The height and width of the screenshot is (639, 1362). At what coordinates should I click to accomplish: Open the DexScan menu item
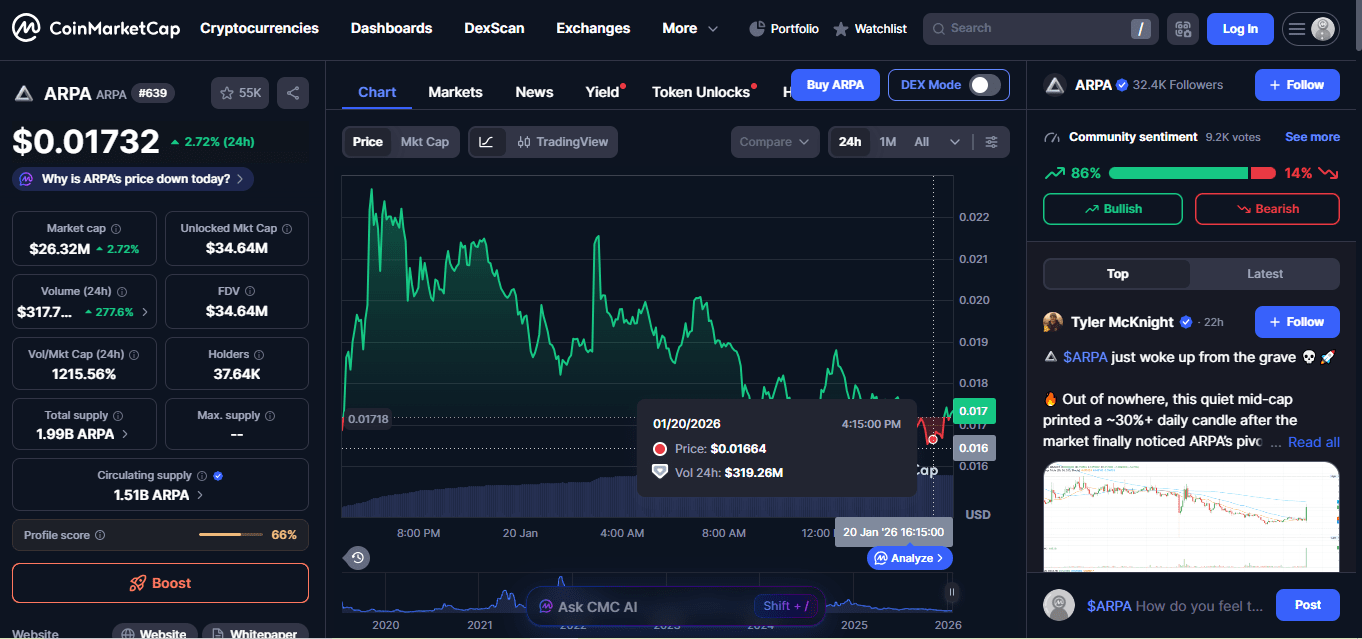[x=494, y=28]
